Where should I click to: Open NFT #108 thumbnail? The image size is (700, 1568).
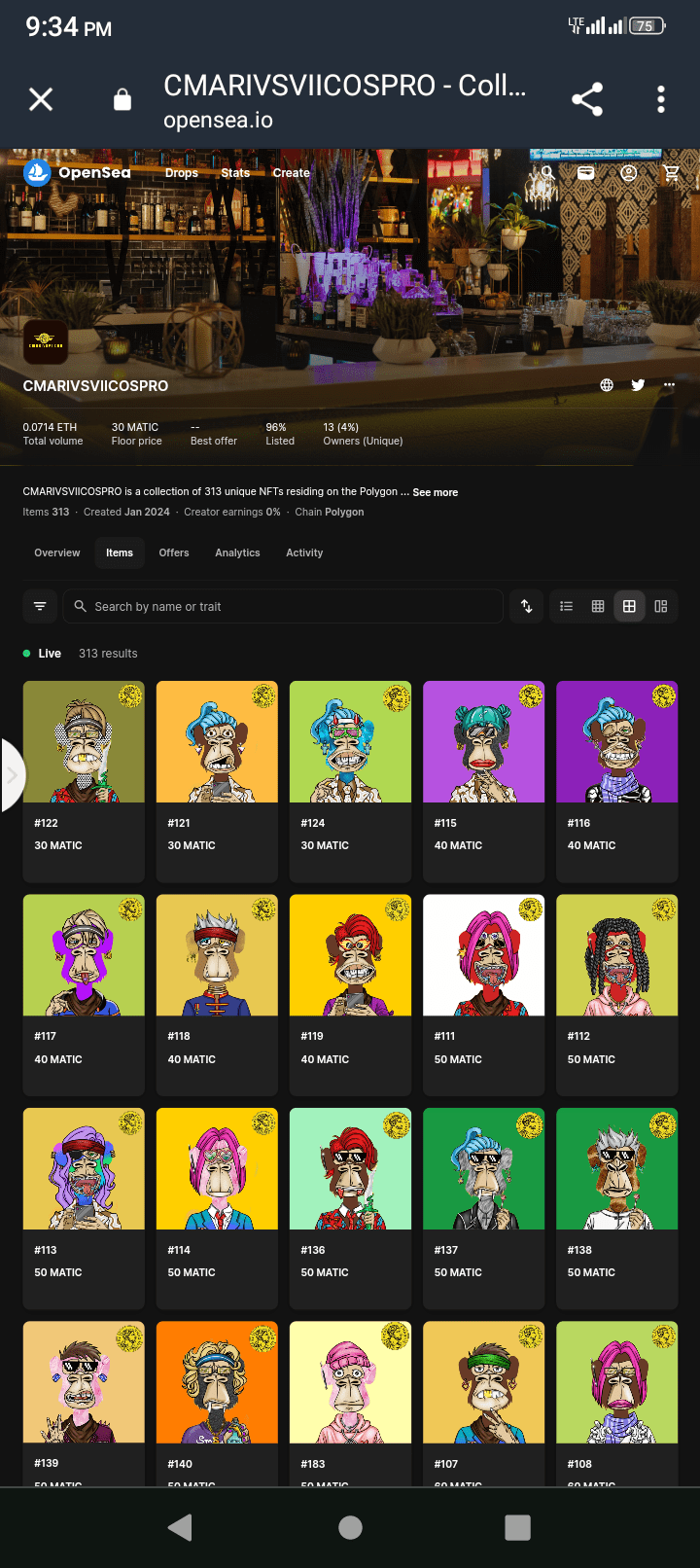(x=616, y=1382)
